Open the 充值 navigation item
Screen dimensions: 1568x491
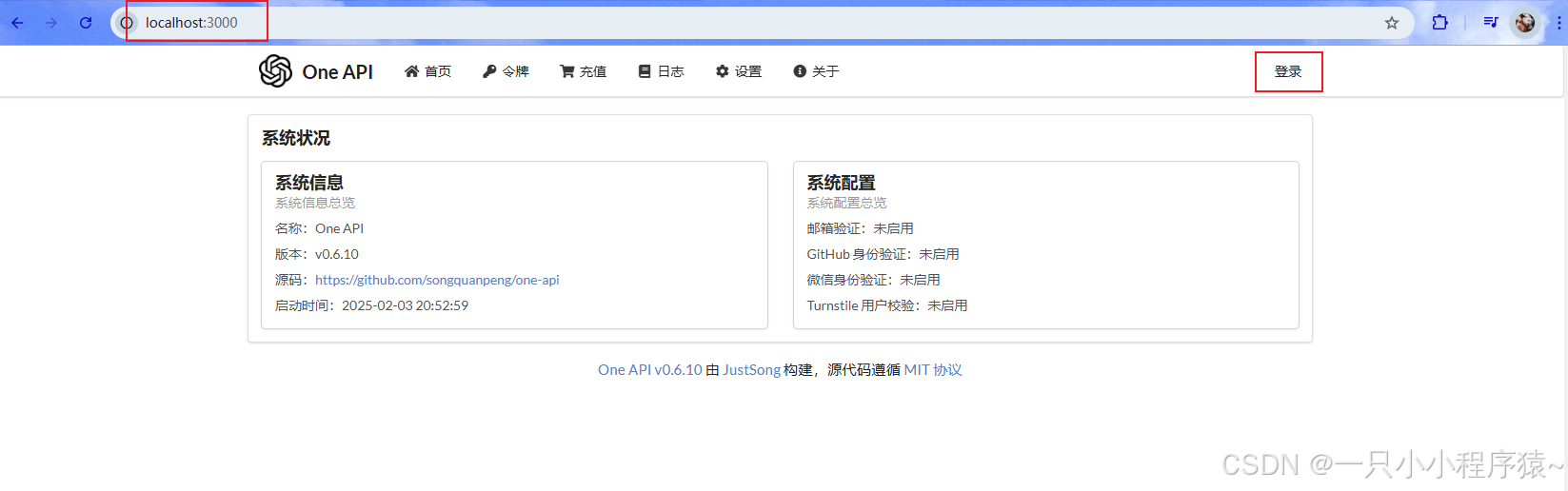[x=583, y=71]
